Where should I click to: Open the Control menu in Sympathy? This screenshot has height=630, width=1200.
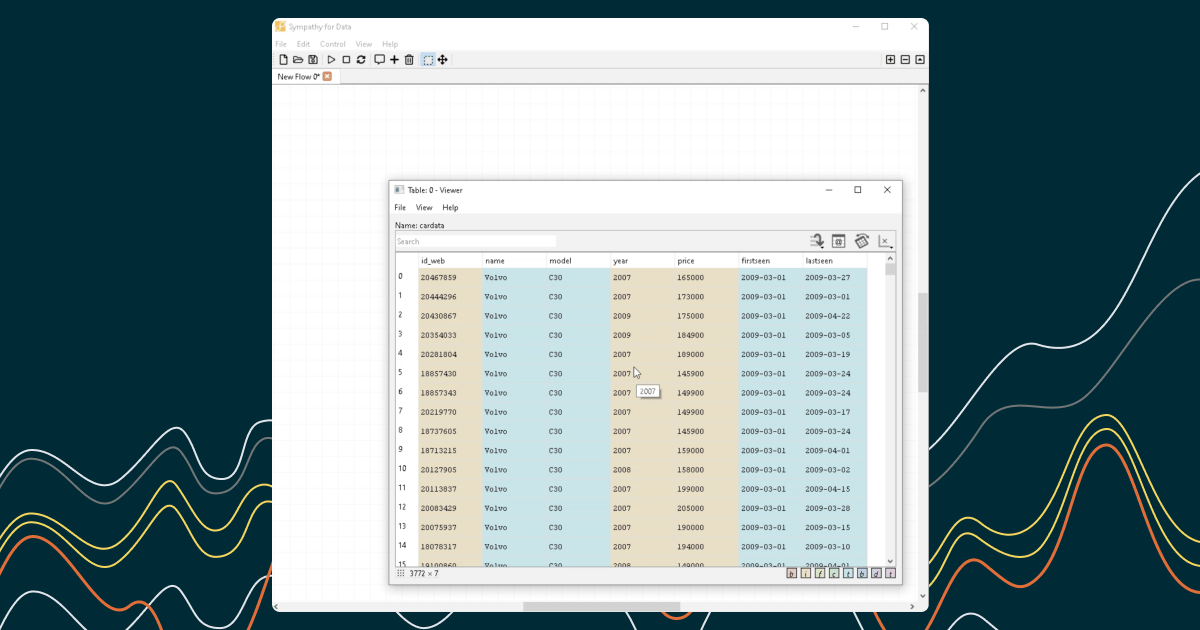[x=332, y=44]
